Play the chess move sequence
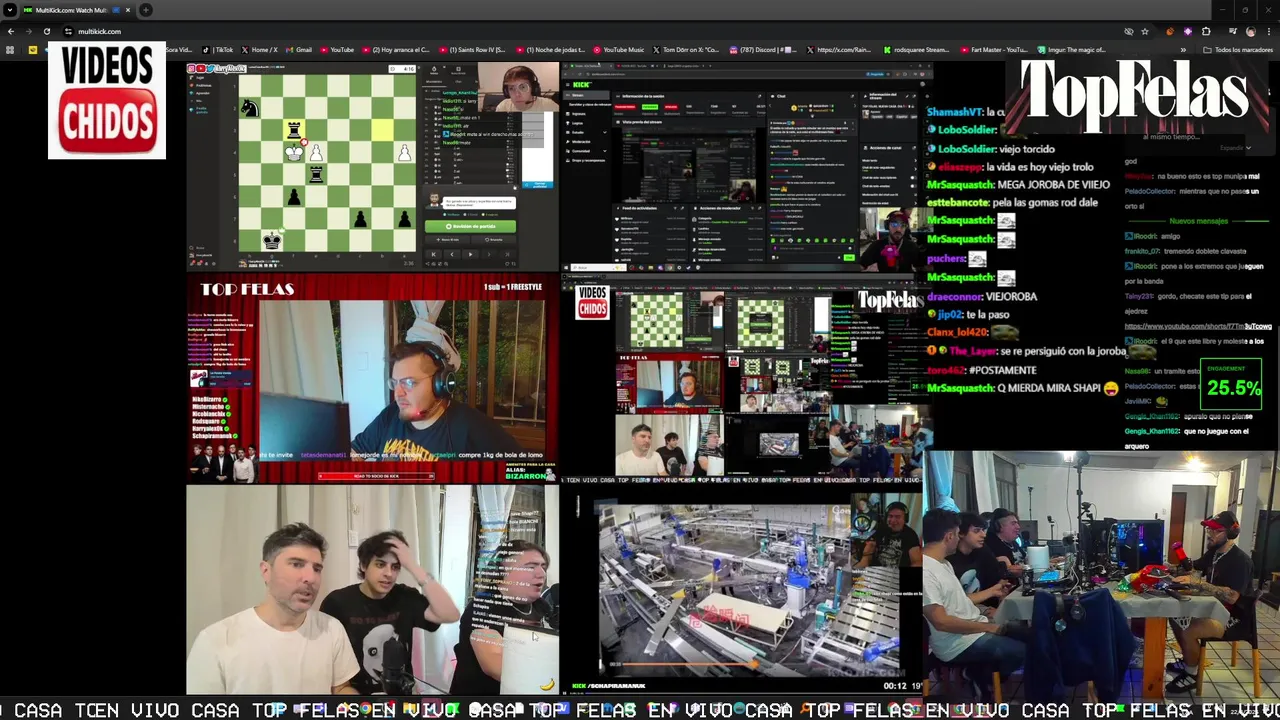Screen dimensions: 1280x720 [x=470, y=254]
